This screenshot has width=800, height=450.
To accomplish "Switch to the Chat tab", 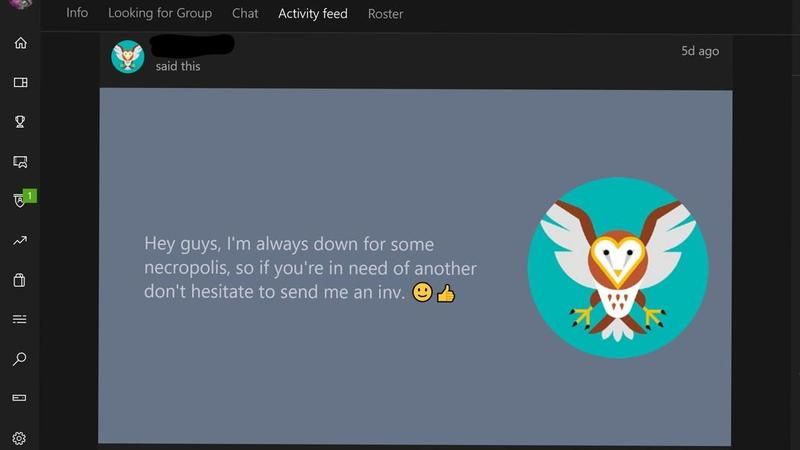I will point(245,13).
